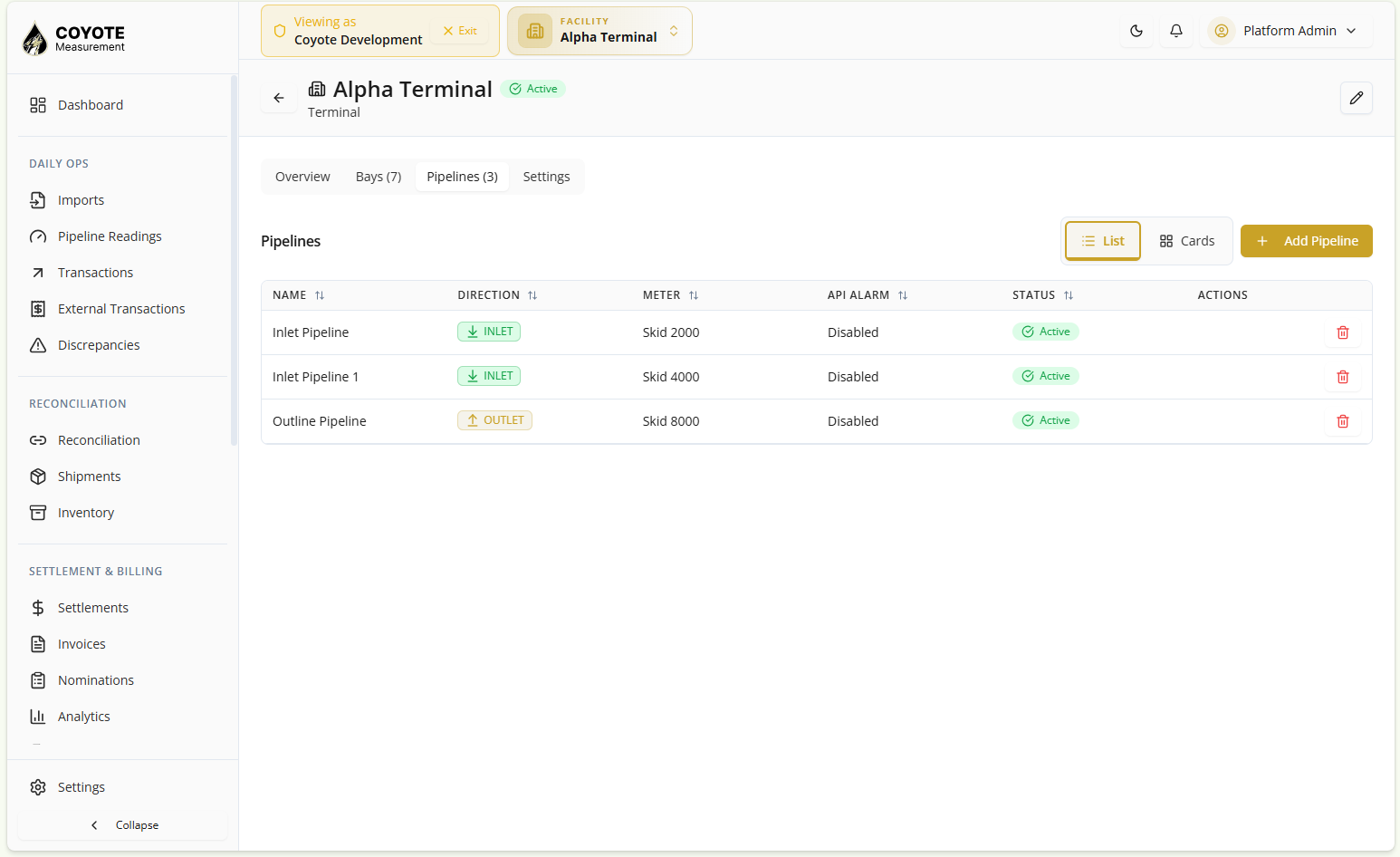Screen dimensions: 1400x857
Task: Exit viewing as Coyote Development
Action: point(461,31)
